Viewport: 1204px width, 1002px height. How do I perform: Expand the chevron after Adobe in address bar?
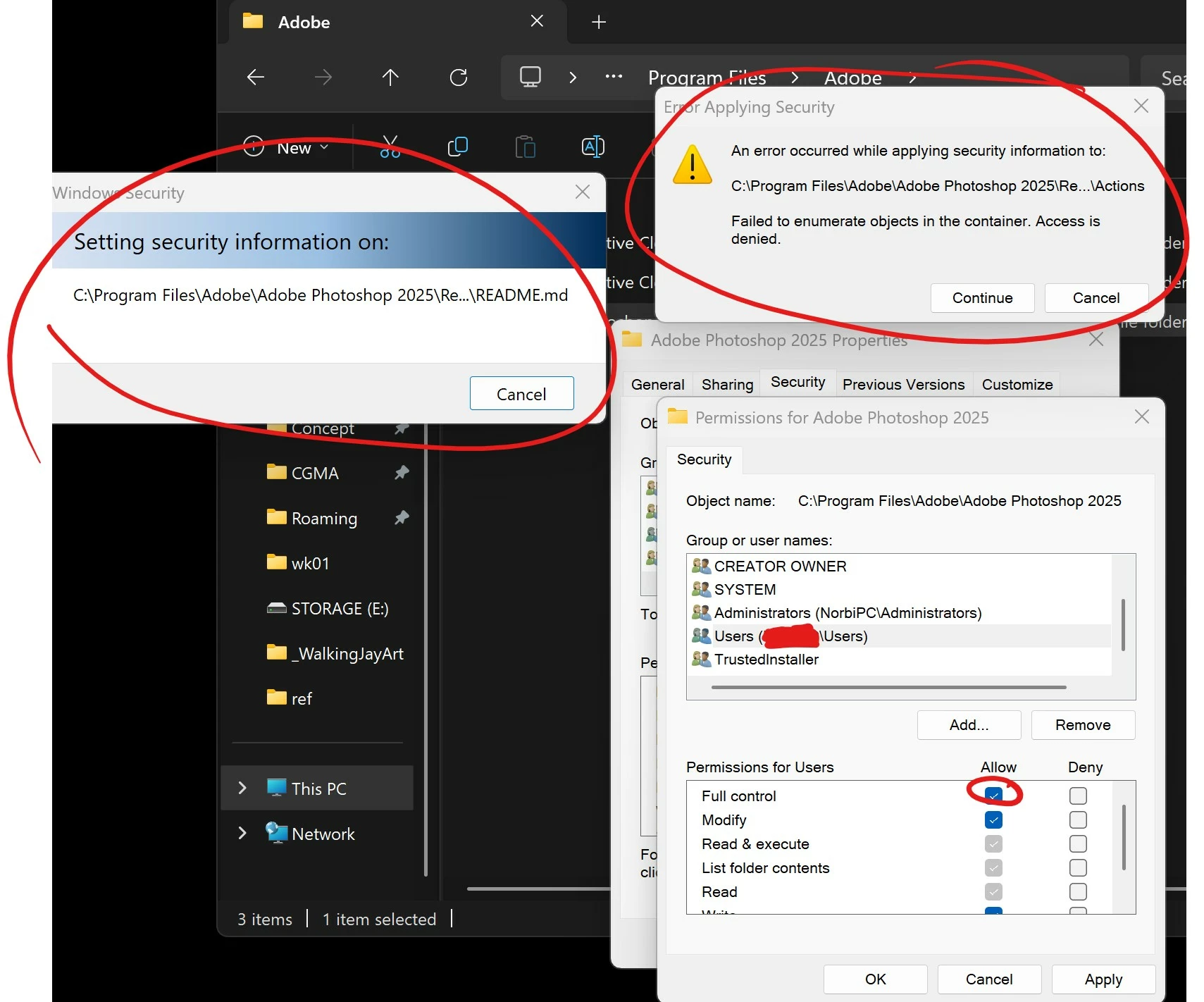[912, 78]
